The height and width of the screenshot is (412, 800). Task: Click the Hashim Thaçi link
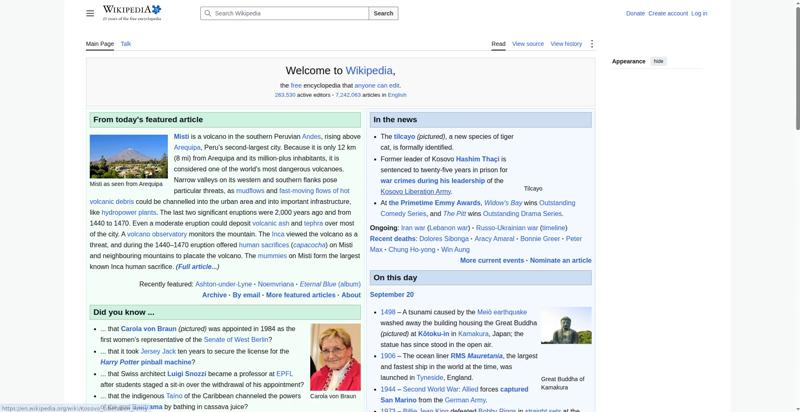[x=478, y=159]
